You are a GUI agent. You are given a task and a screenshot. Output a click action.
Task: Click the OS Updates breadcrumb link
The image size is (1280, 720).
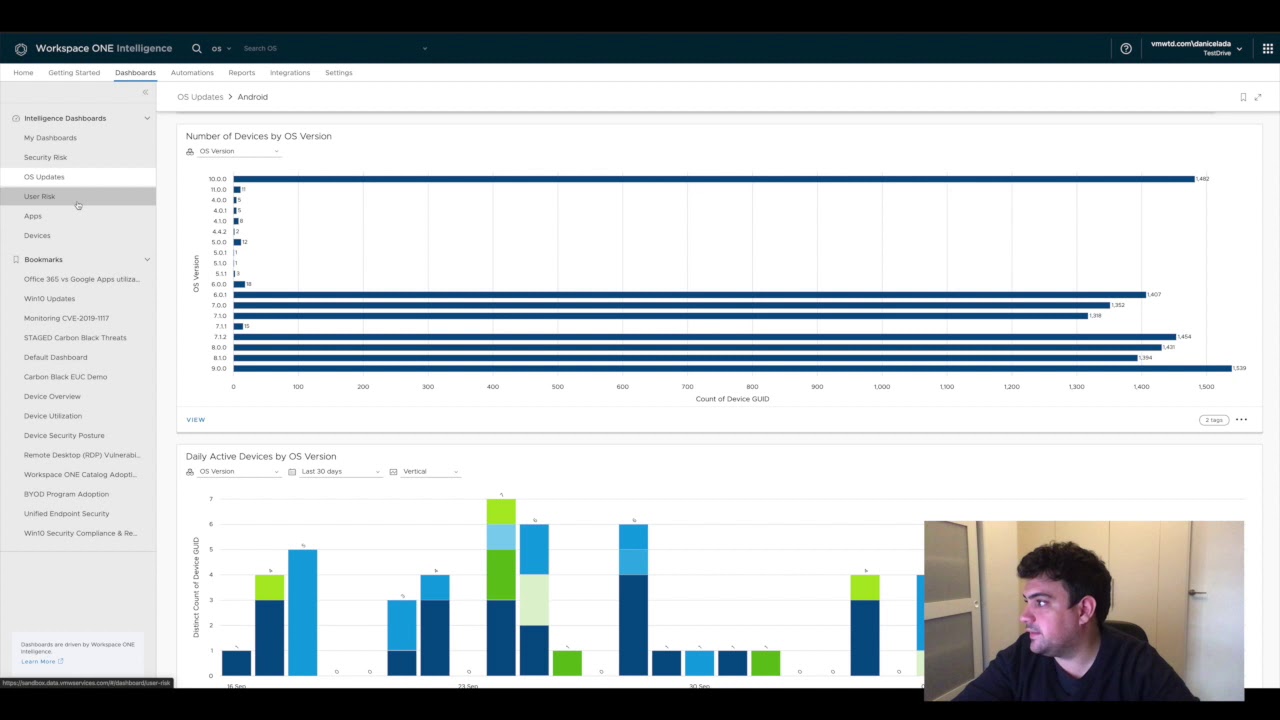(x=200, y=97)
